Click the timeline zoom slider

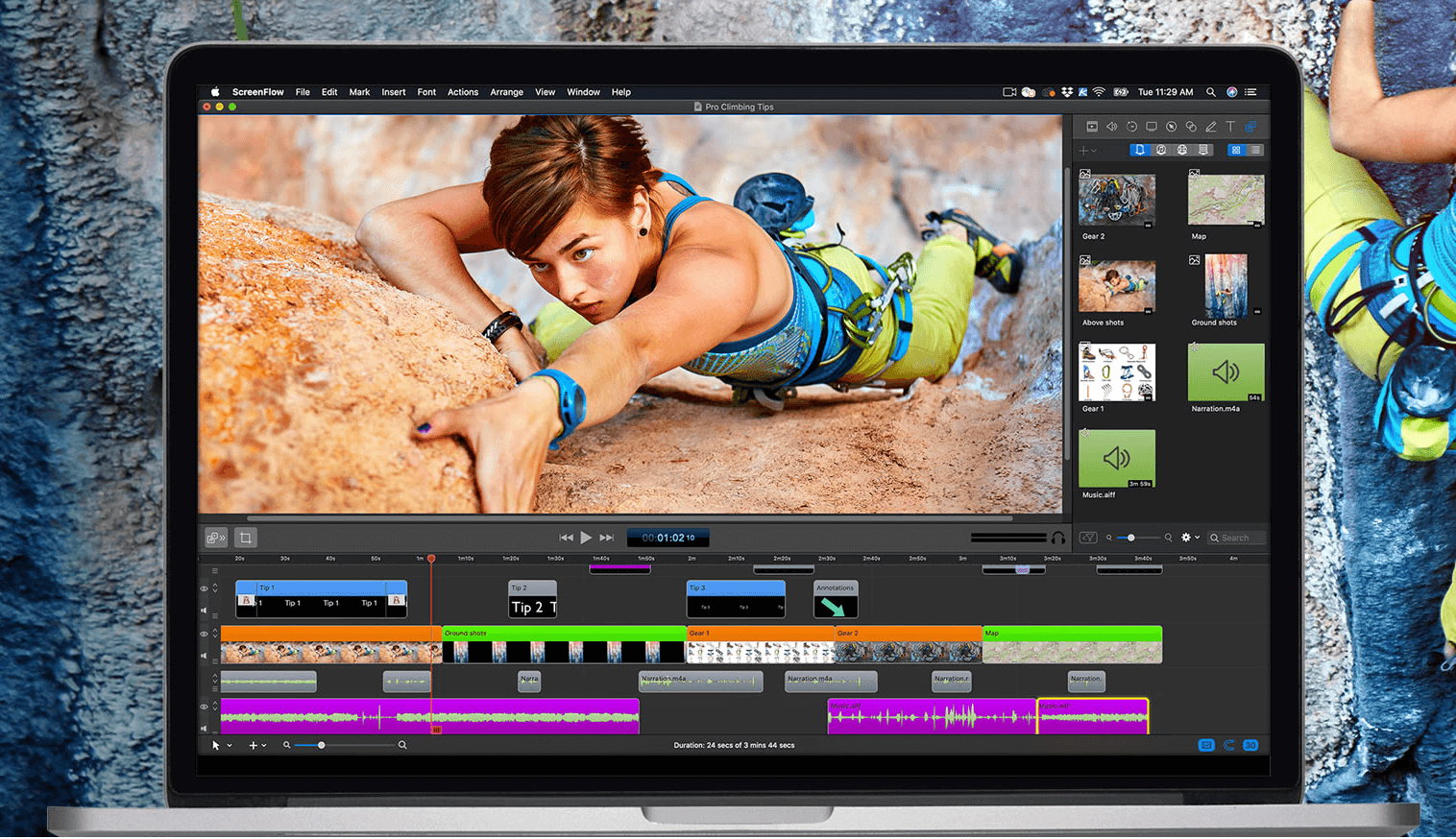322,746
